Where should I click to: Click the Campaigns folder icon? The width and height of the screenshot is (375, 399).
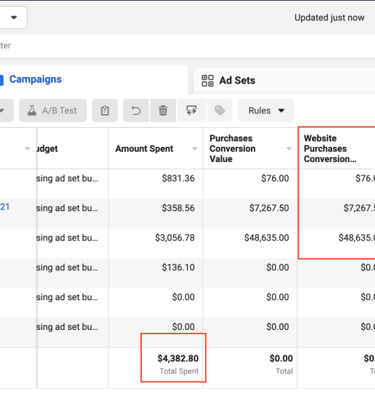pos(2,80)
